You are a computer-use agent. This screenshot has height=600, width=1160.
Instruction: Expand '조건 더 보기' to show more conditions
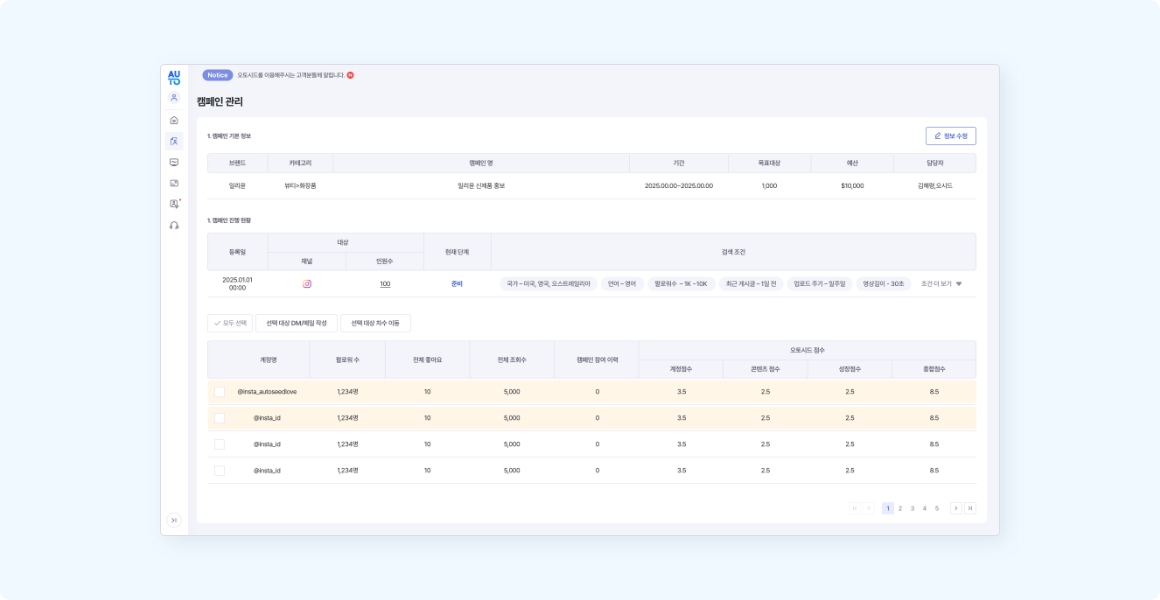point(941,284)
